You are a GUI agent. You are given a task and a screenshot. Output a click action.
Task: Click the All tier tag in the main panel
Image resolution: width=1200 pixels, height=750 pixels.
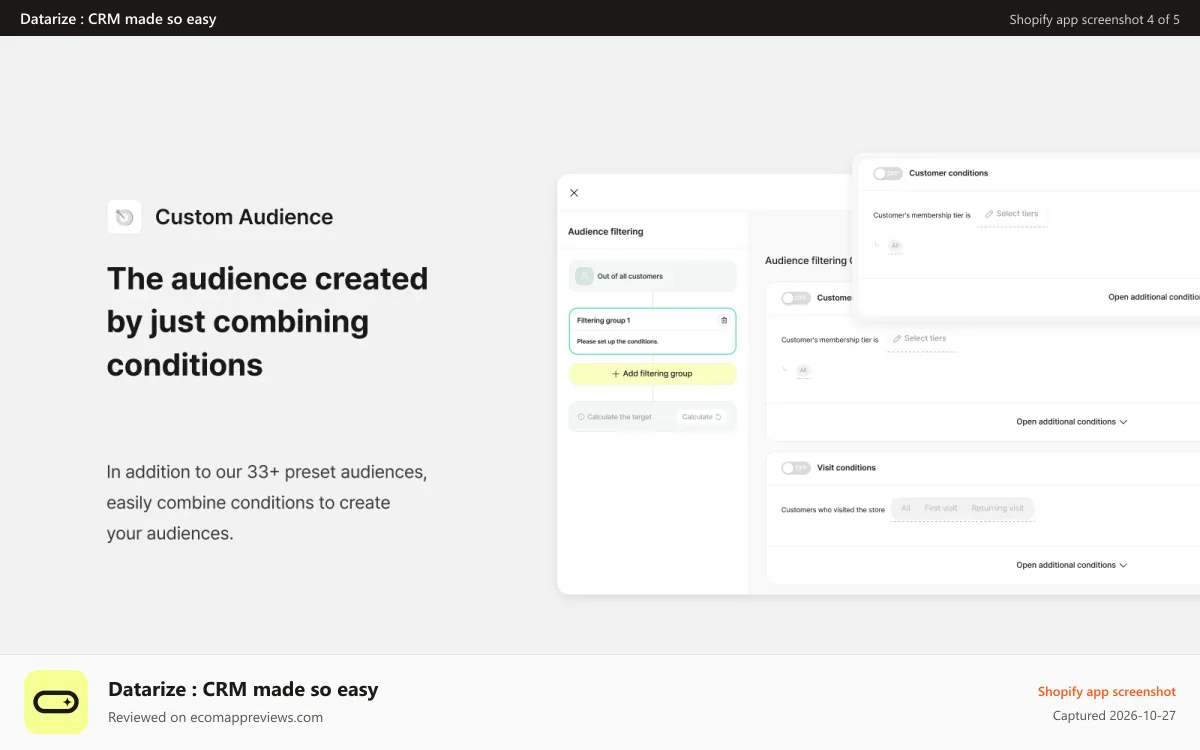pyautogui.click(x=803, y=371)
